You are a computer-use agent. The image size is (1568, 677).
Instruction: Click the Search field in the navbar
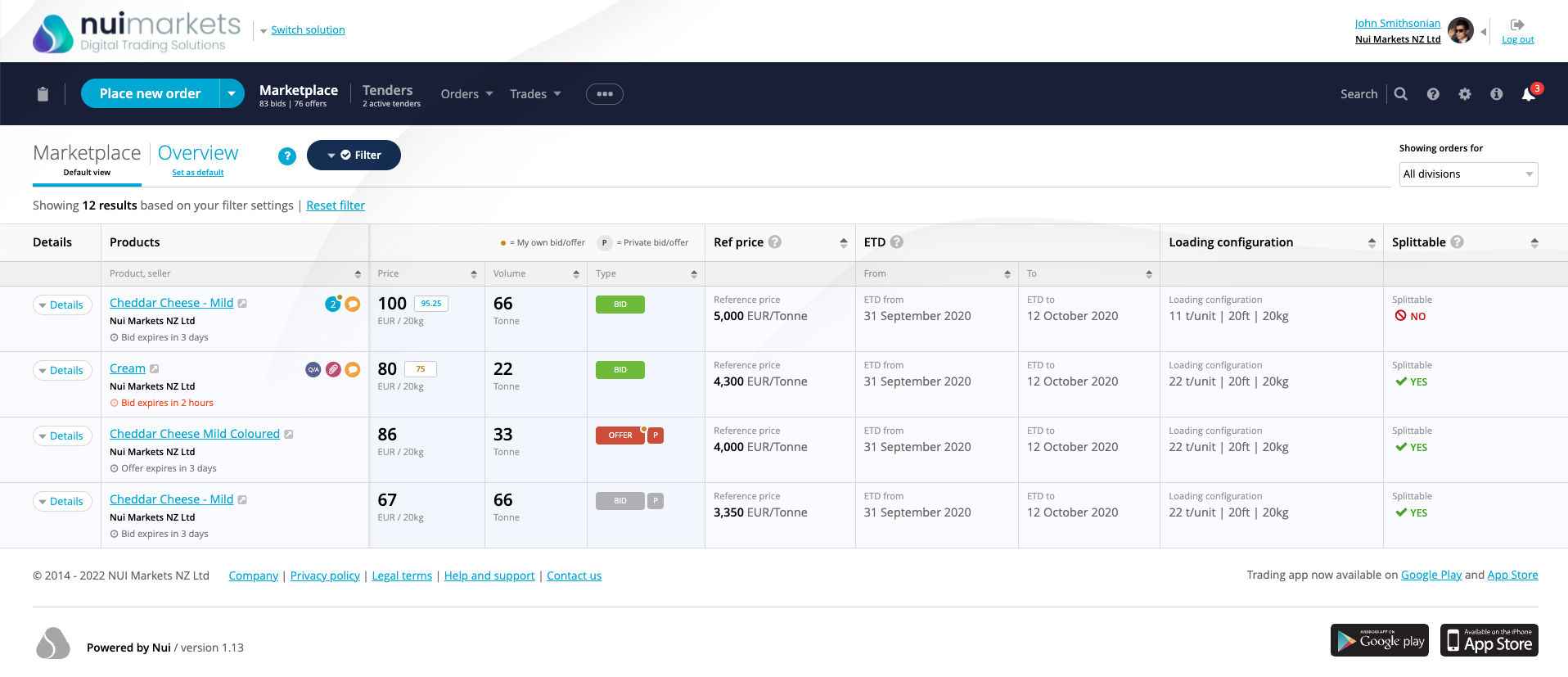1358,94
